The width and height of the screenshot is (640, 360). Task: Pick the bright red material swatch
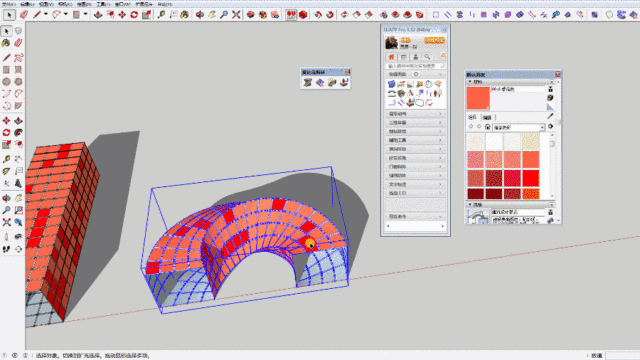tap(531, 178)
